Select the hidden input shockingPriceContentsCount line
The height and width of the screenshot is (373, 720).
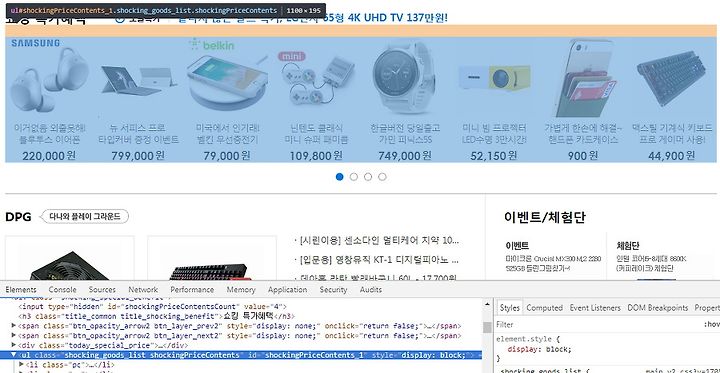152,306
